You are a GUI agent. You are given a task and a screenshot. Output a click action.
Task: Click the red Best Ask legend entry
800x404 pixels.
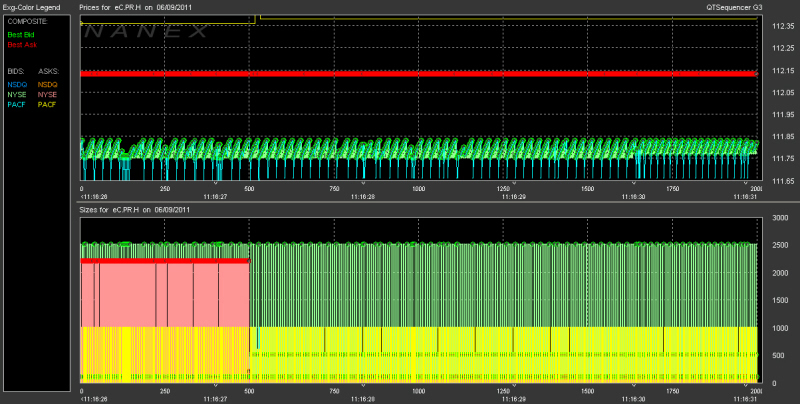click(22, 45)
